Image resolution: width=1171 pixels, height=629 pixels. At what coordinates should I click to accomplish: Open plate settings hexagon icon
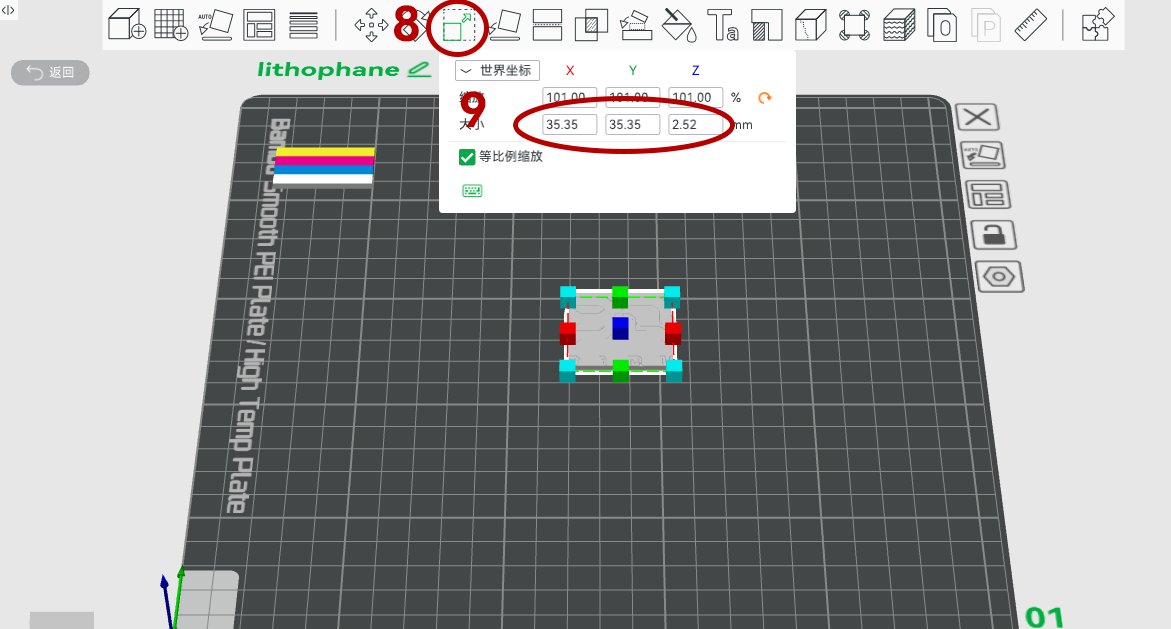pos(997,277)
